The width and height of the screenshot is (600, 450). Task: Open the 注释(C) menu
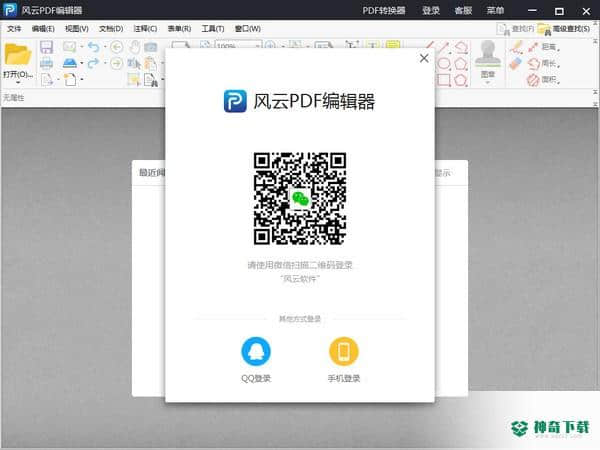pyautogui.click(x=145, y=29)
